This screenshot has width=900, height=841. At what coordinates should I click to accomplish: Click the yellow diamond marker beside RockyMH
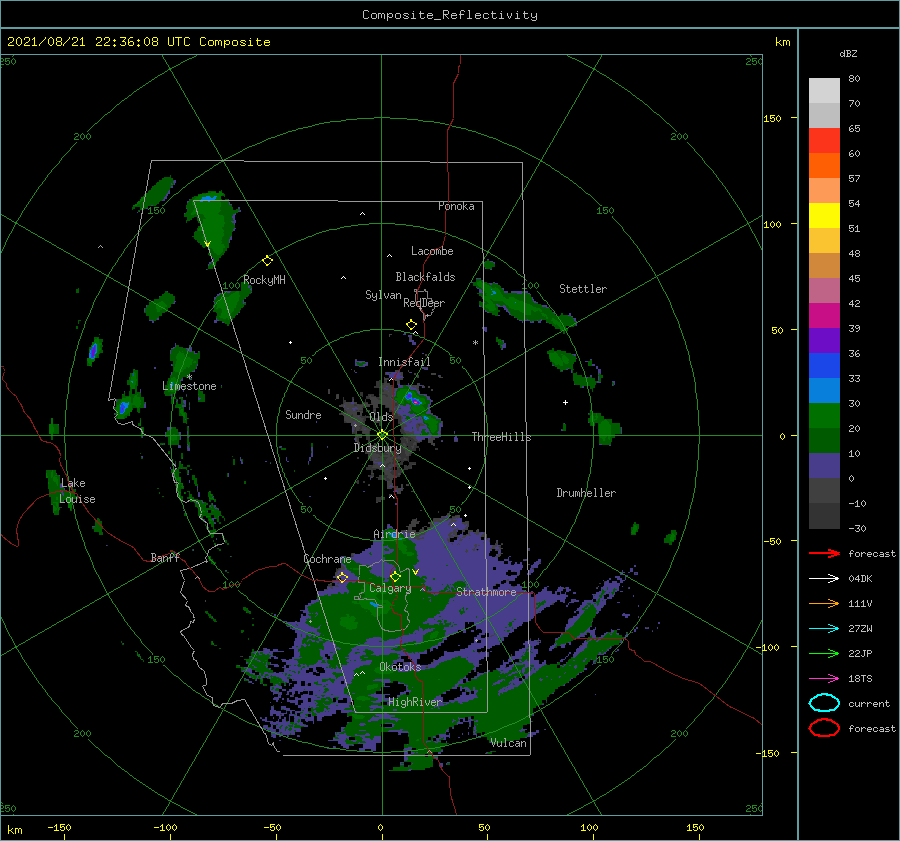267,261
